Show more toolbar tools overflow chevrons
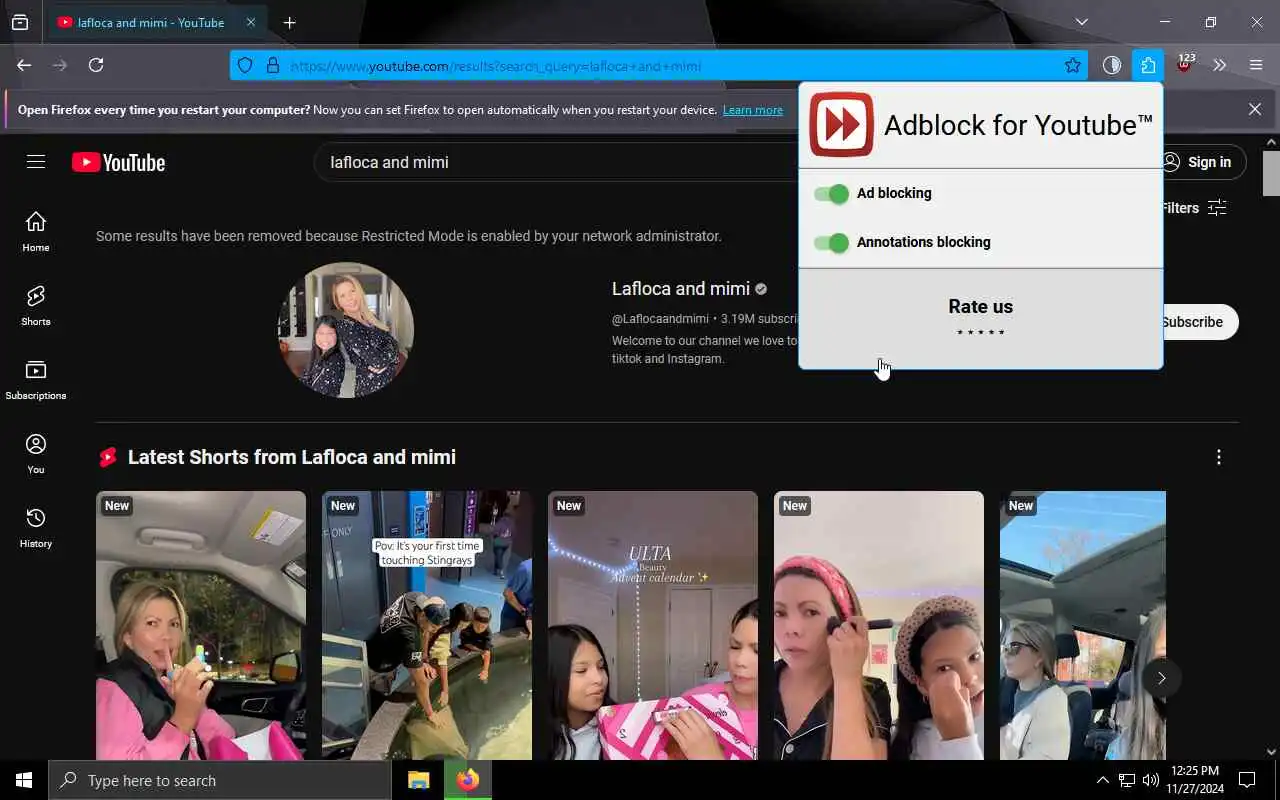The height and width of the screenshot is (800, 1280). pos(1220,65)
